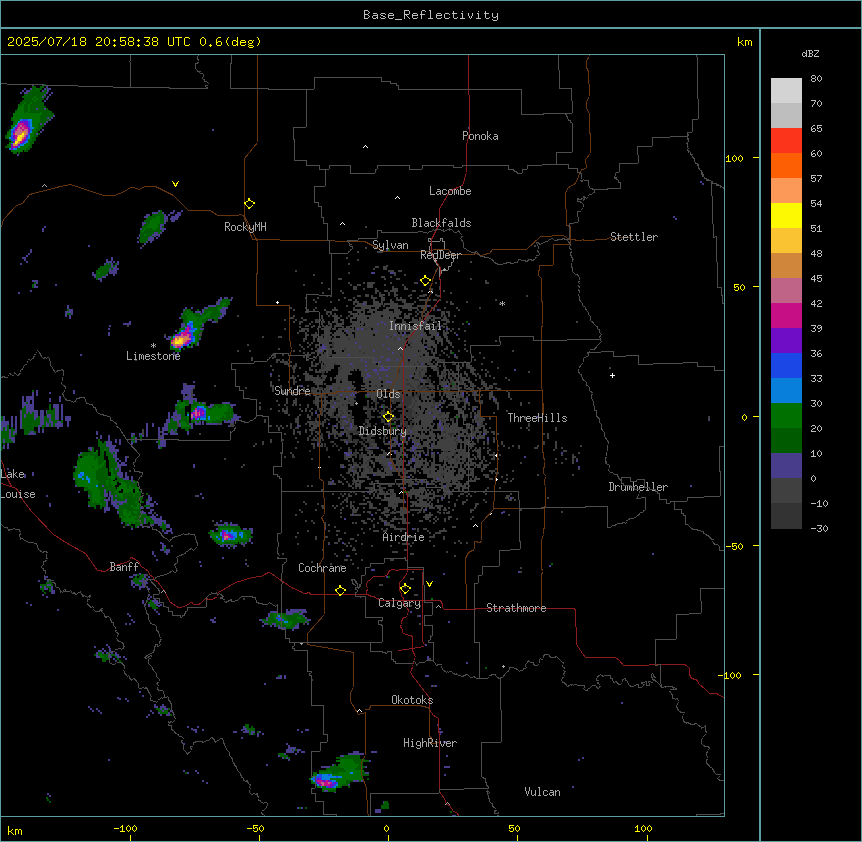Click the km unit label at top right
This screenshot has height=842, width=862.
point(745,42)
